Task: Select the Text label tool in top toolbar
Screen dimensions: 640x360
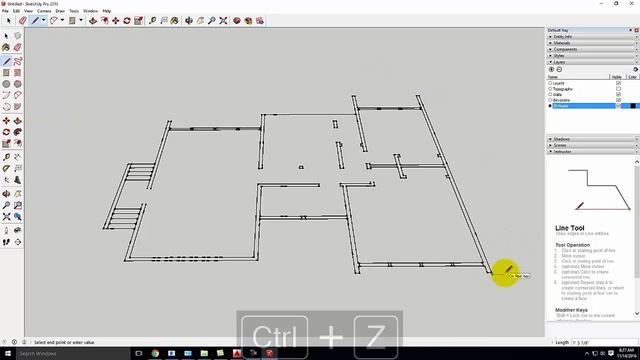Action: pos(164,20)
